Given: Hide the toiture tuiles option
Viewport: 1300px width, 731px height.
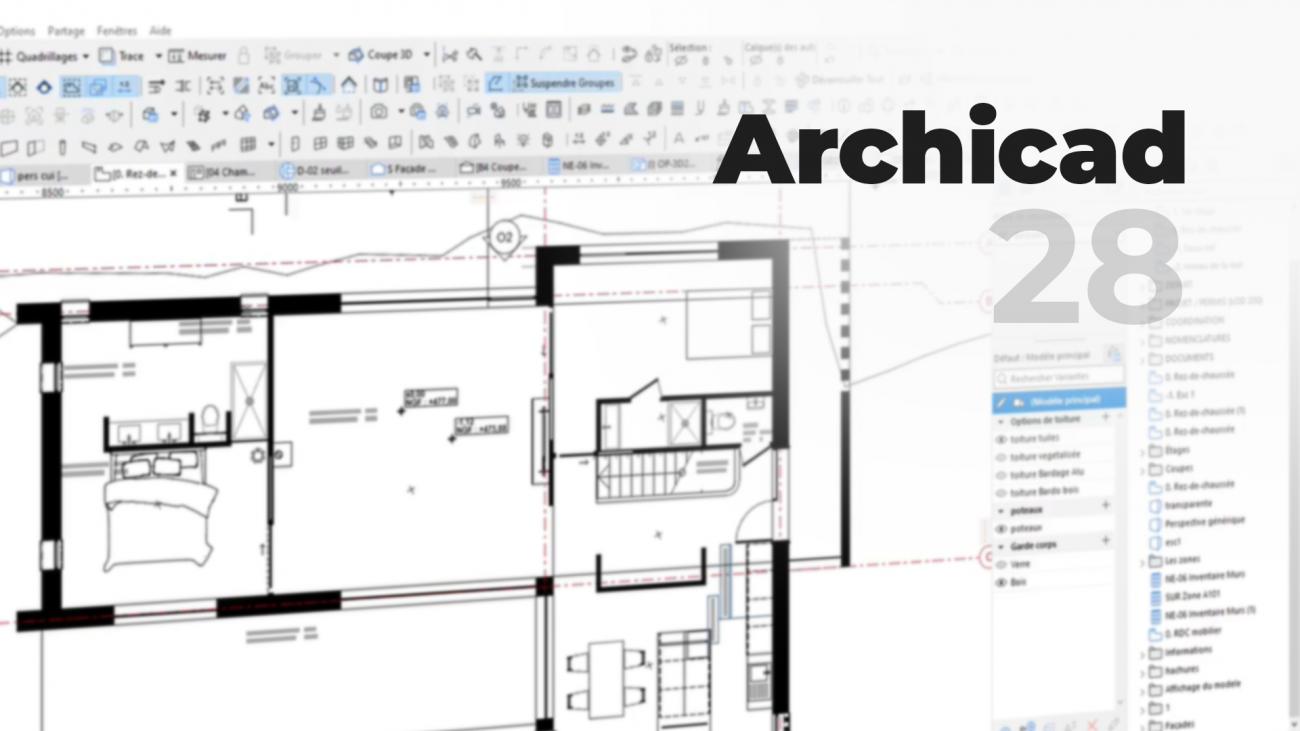Looking at the screenshot, I should (1000, 437).
